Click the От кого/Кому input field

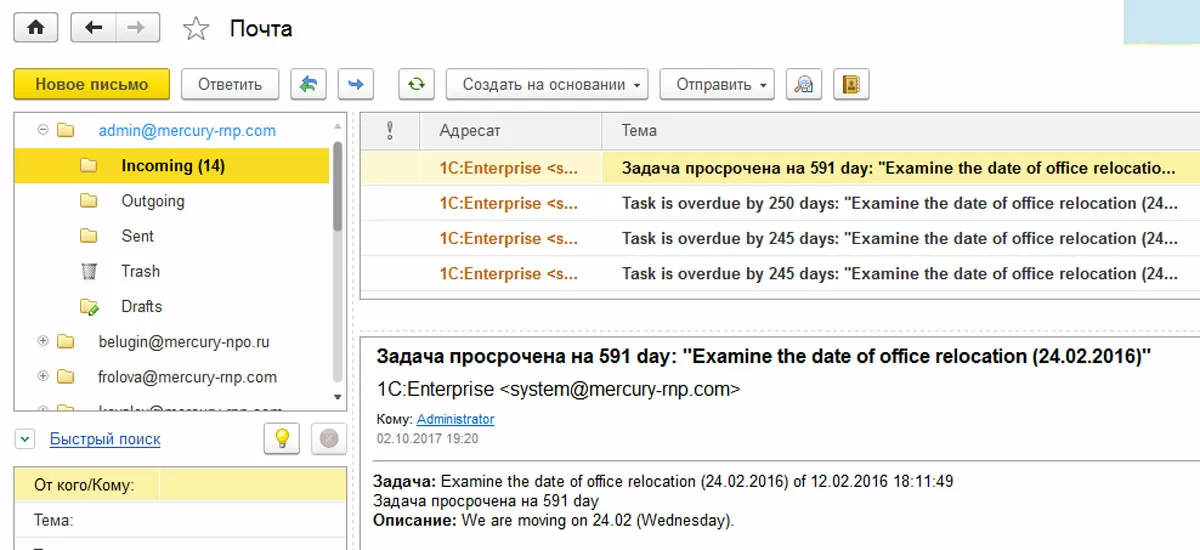tap(252, 486)
